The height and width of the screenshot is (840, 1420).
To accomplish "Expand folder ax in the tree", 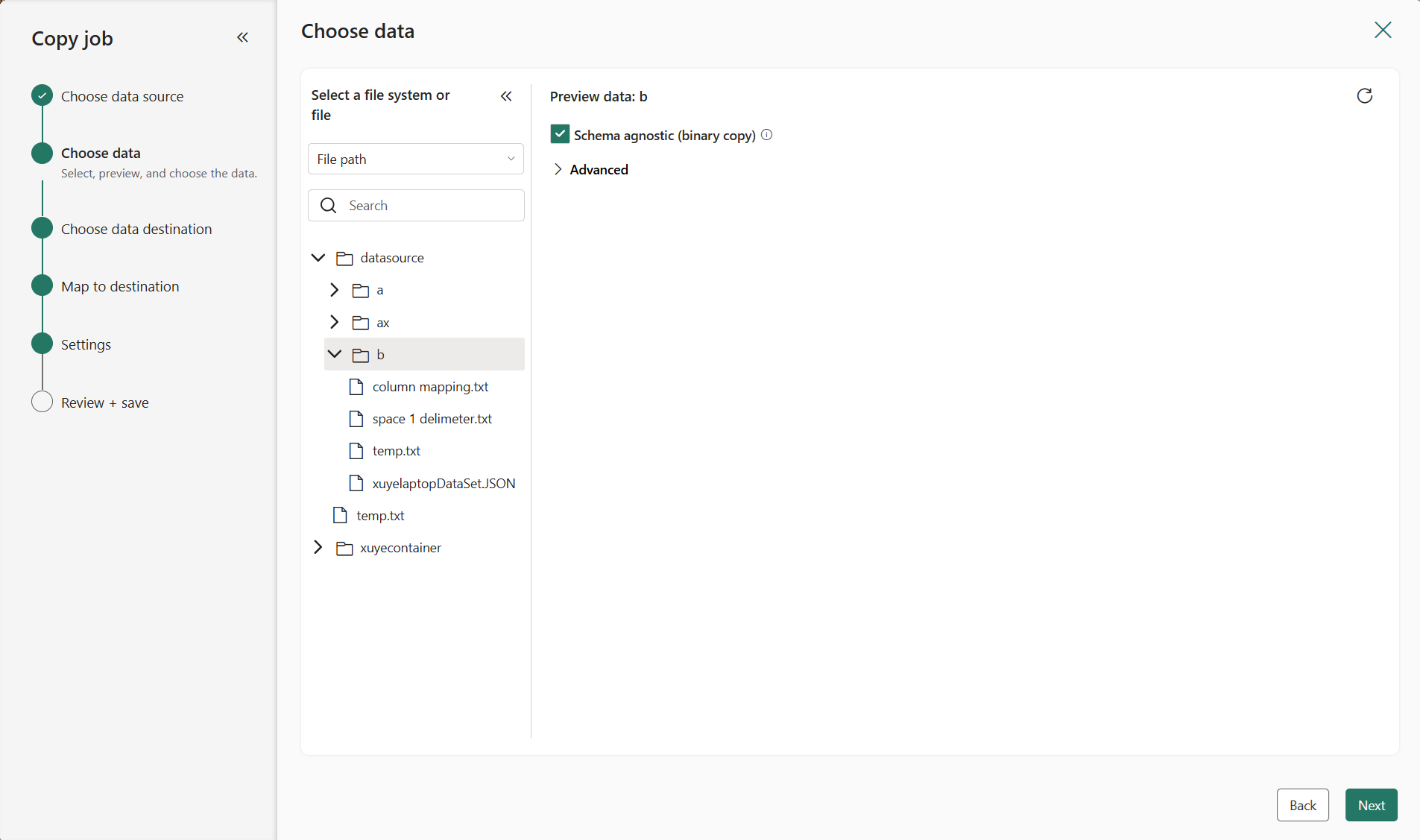I will [x=334, y=321].
